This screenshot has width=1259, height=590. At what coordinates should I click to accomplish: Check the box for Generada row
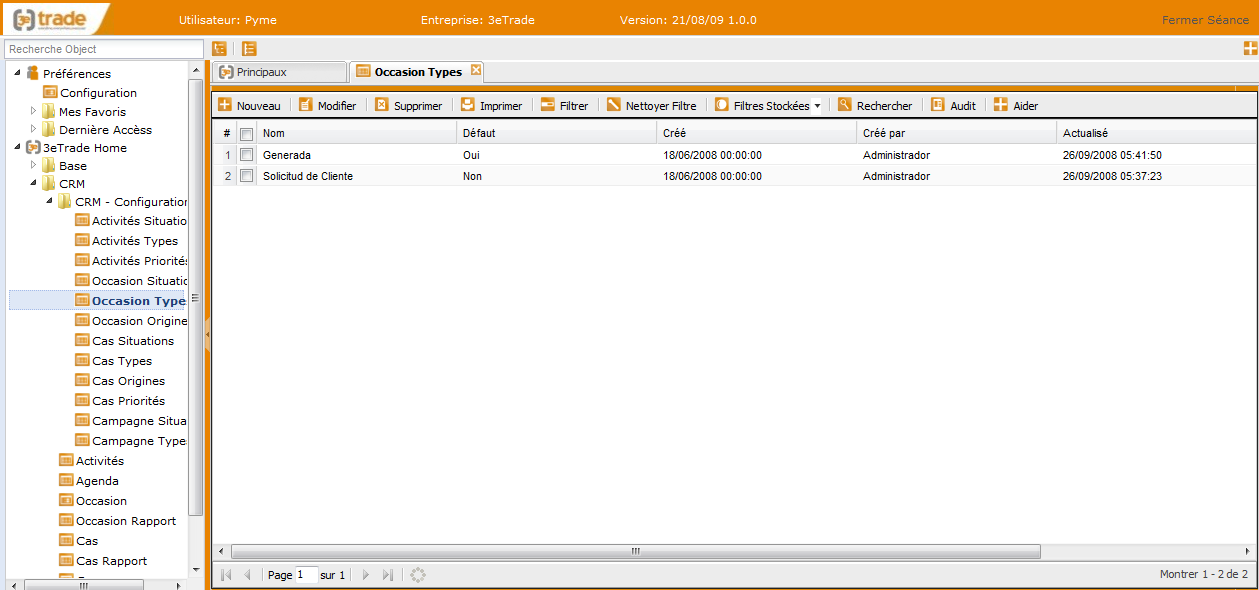247,155
